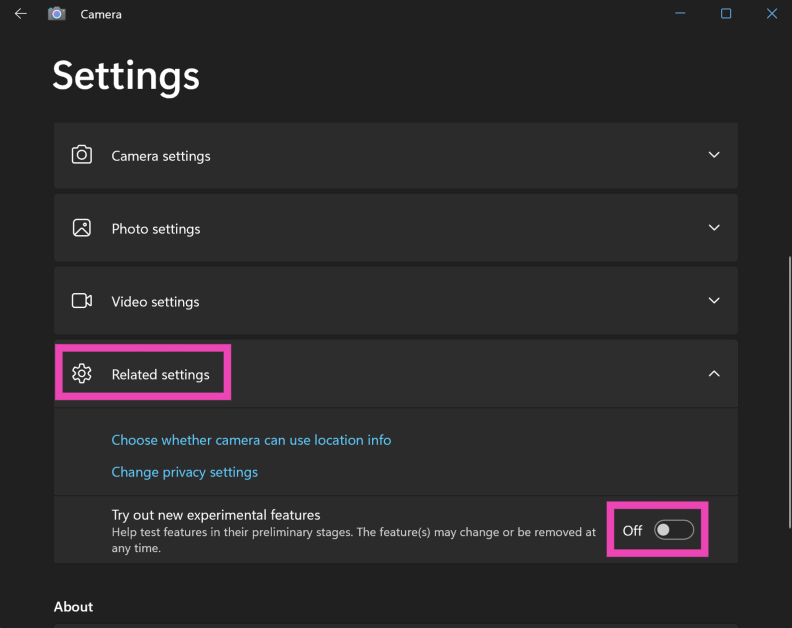Expand Photo settings with its chevron
Image resolution: width=792 pixels, height=628 pixels.
[x=714, y=228]
